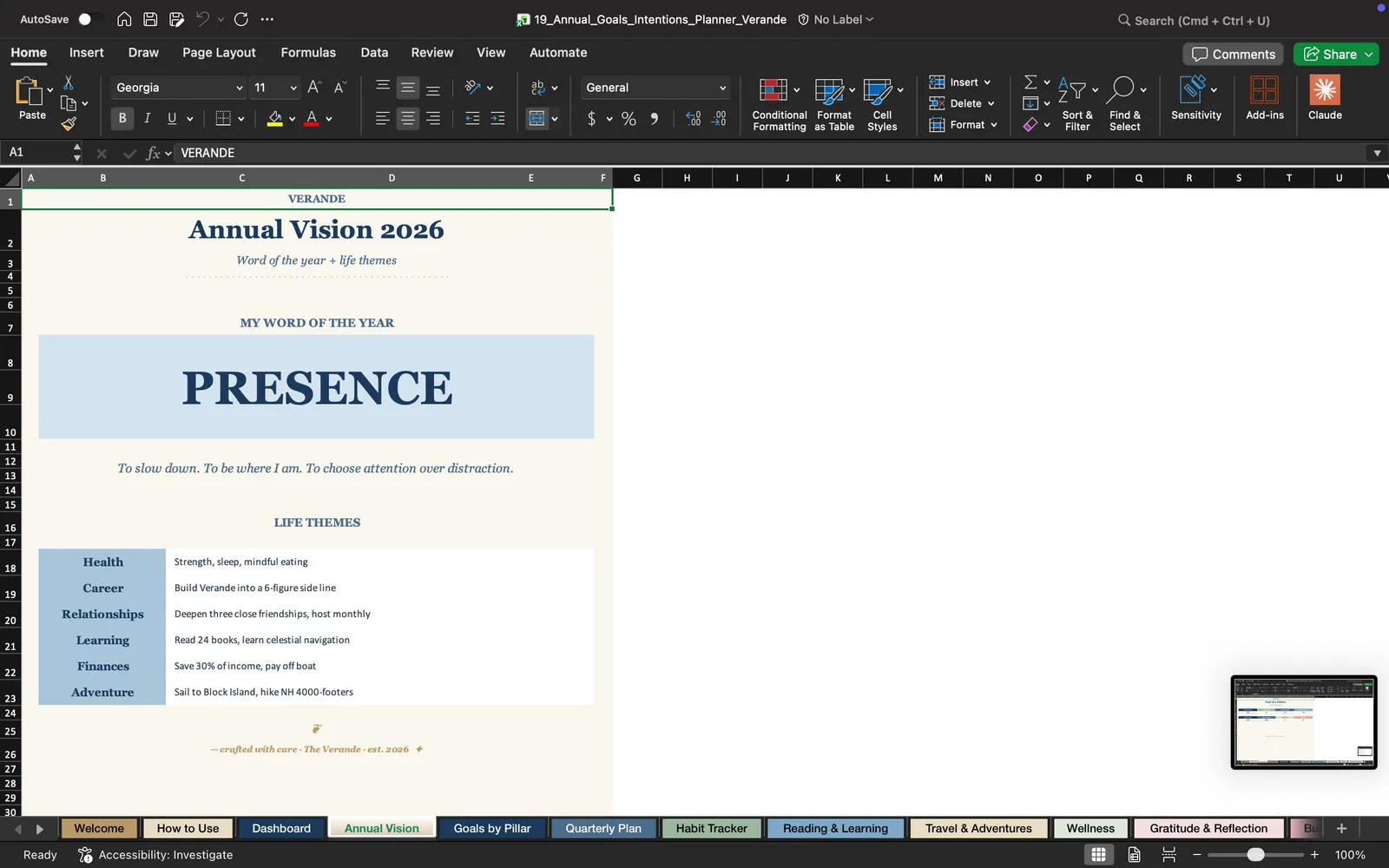Screen dimensions: 1389x868
Task: Toggle Italic formatting
Action: pos(147,118)
